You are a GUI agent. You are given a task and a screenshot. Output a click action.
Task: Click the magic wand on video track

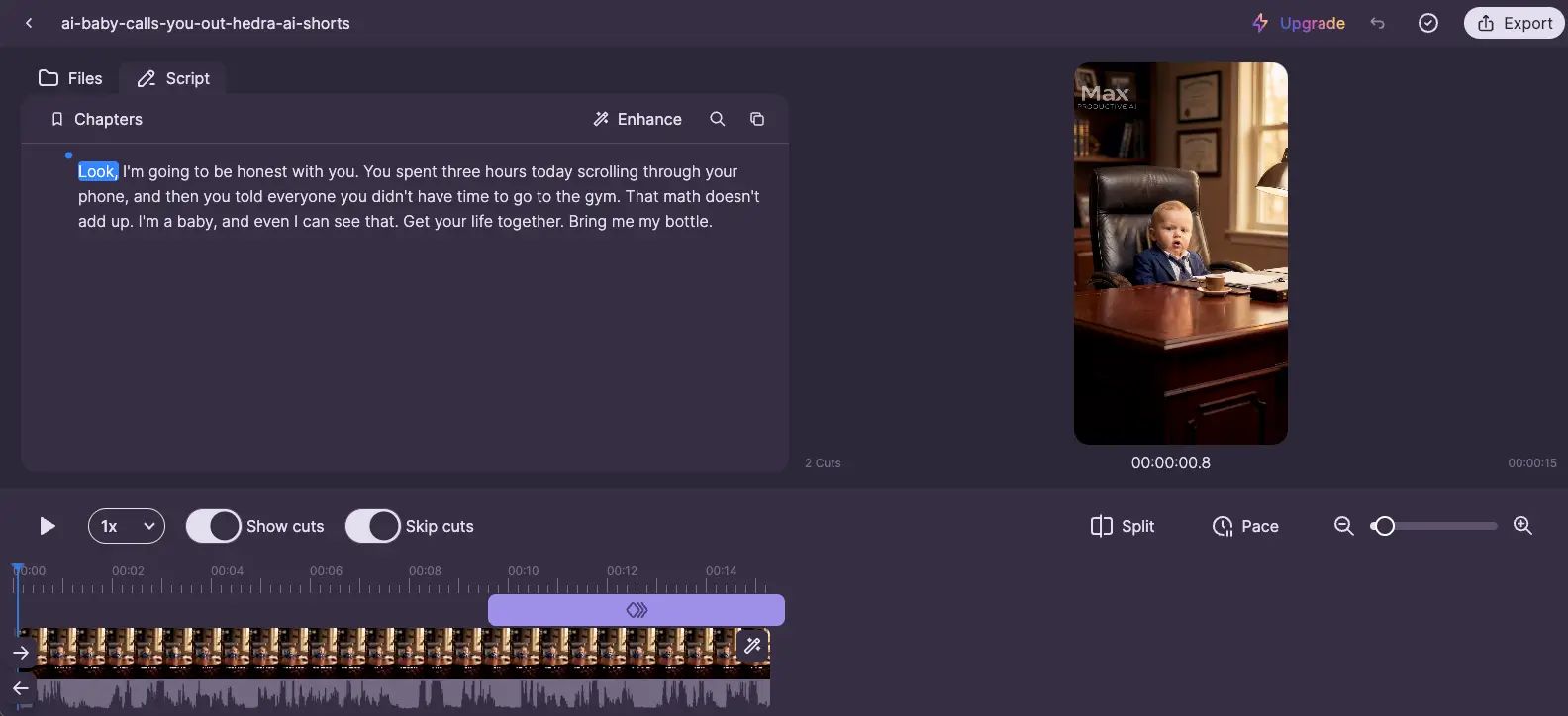coord(752,646)
